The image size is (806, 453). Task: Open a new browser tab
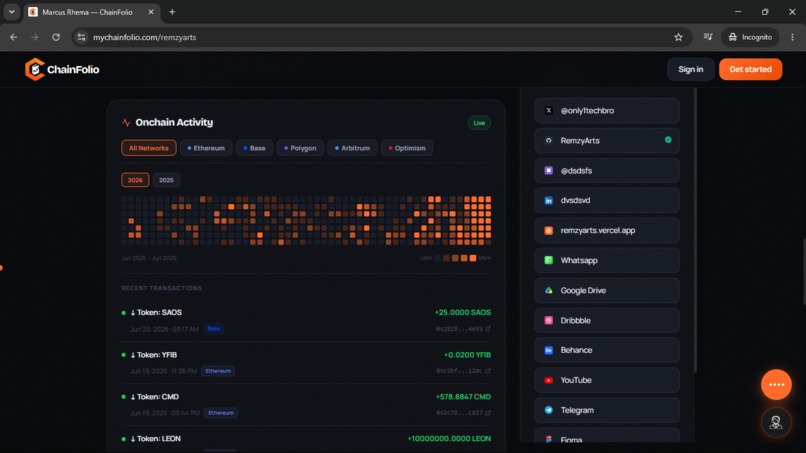pyautogui.click(x=172, y=12)
